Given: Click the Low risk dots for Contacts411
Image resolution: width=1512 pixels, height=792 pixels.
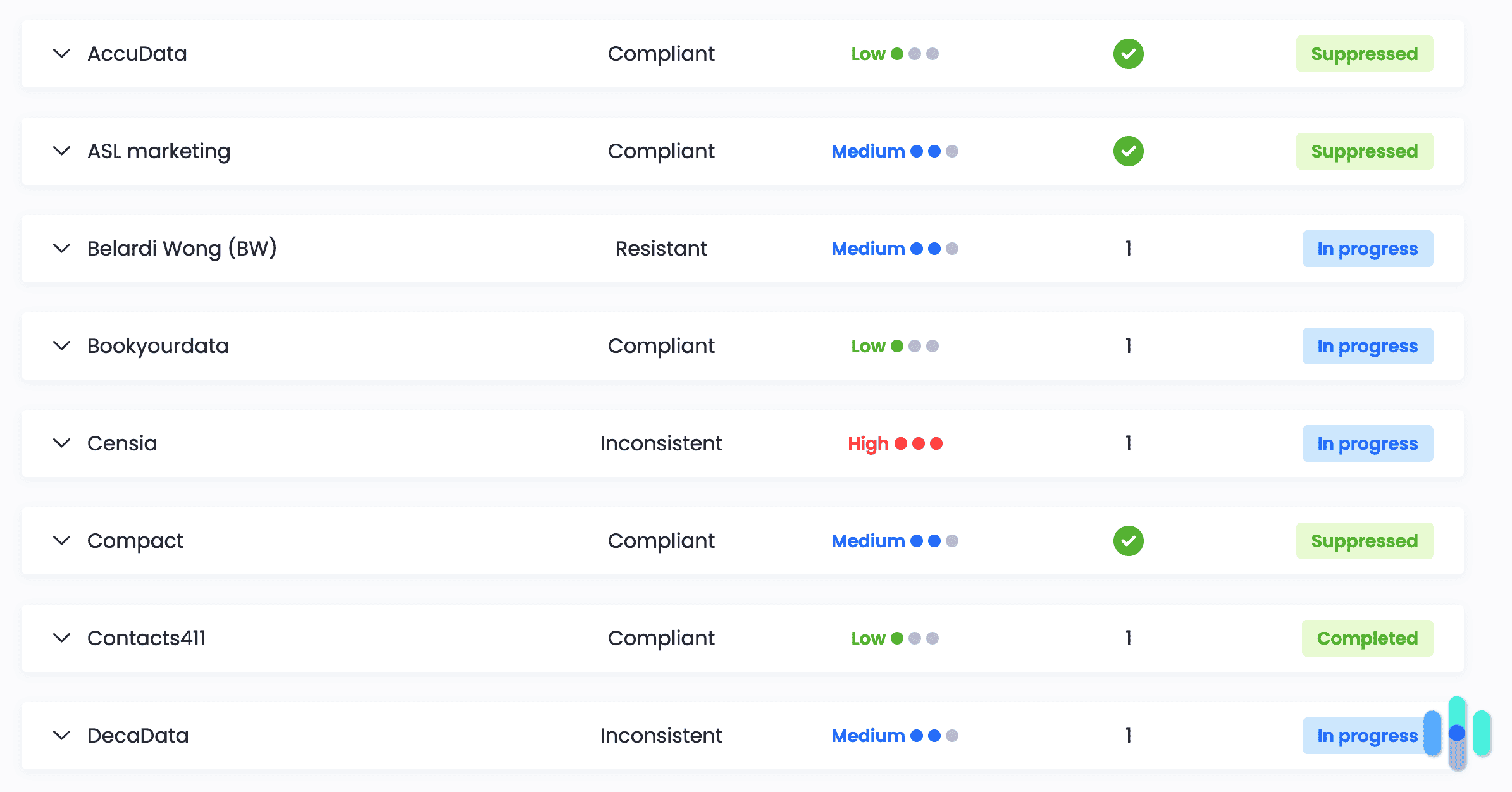Looking at the screenshot, I should (x=914, y=638).
